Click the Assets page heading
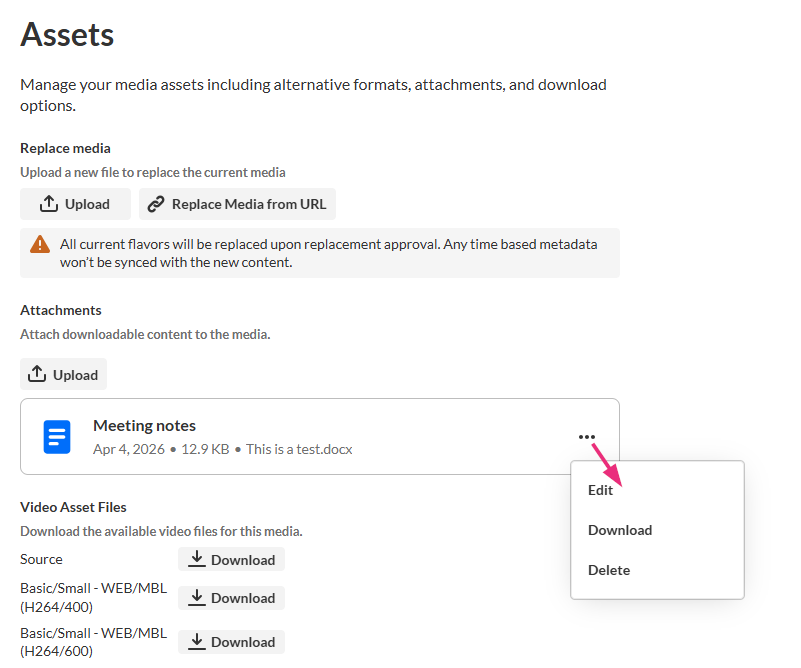The width and height of the screenshot is (801, 668). point(67,36)
